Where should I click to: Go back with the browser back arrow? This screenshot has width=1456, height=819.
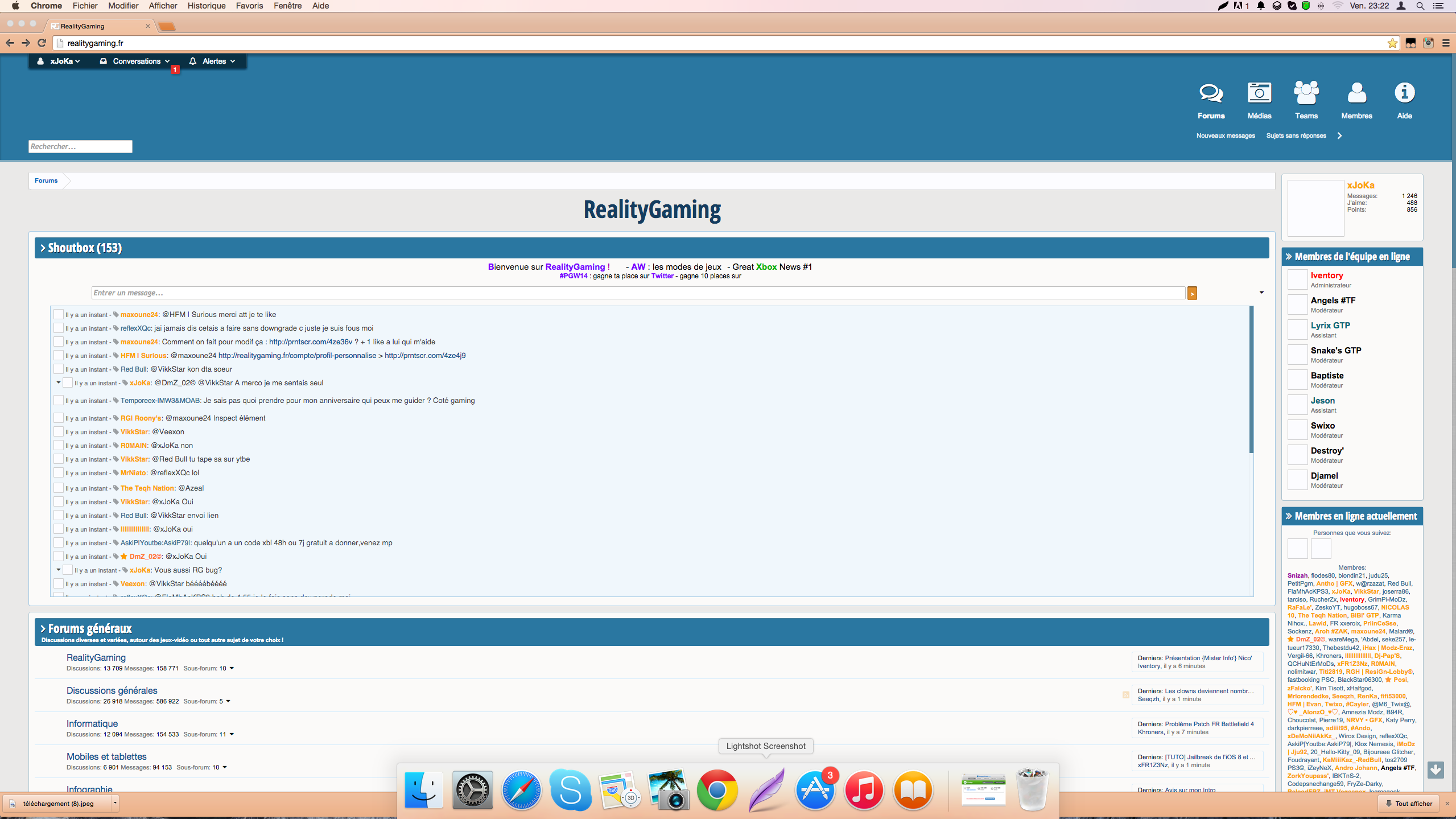point(10,43)
